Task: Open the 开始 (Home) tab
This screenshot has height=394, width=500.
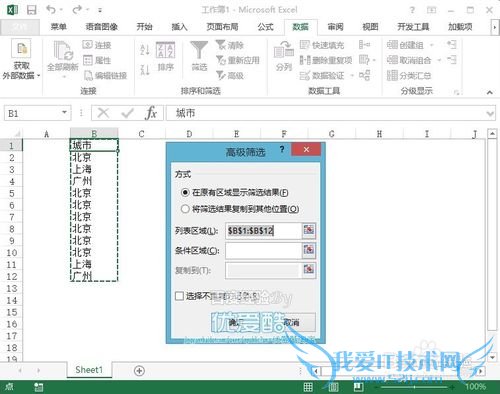Action: point(144,27)
